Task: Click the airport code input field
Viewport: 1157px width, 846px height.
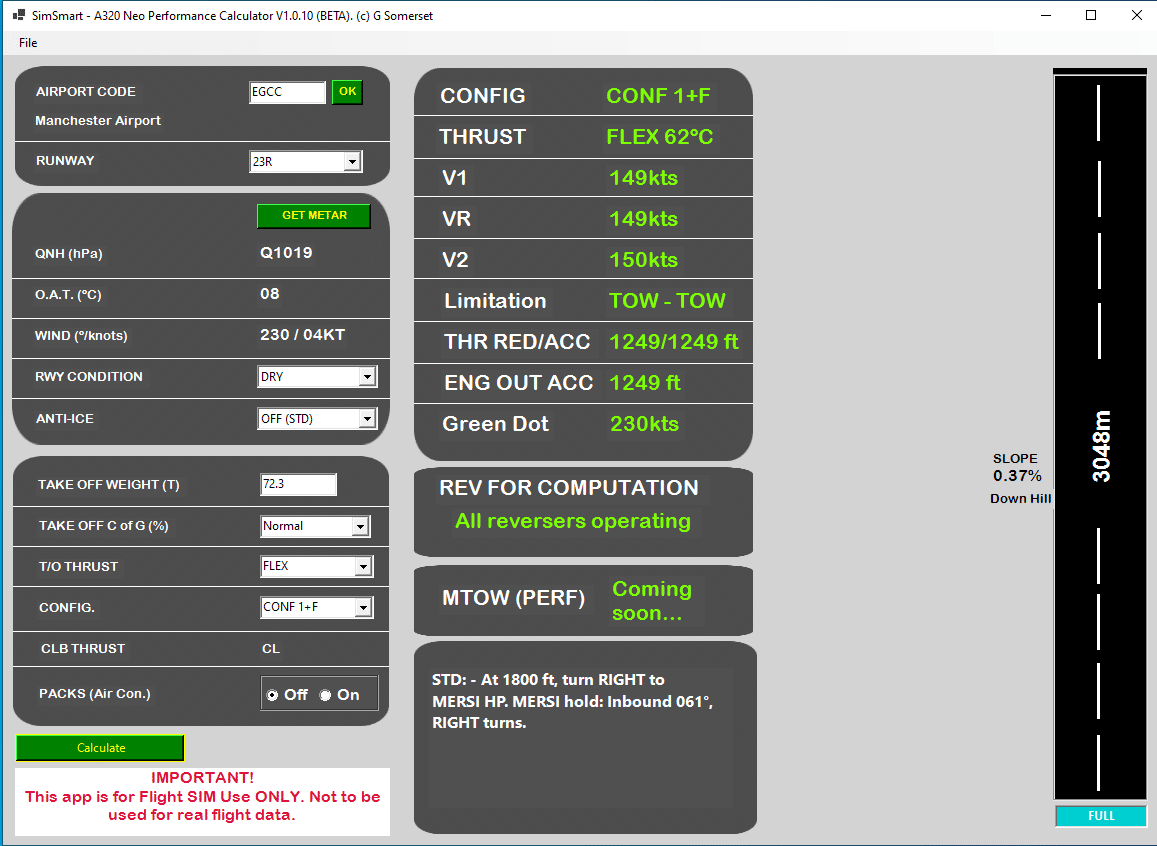Action: tap(287, 93)
